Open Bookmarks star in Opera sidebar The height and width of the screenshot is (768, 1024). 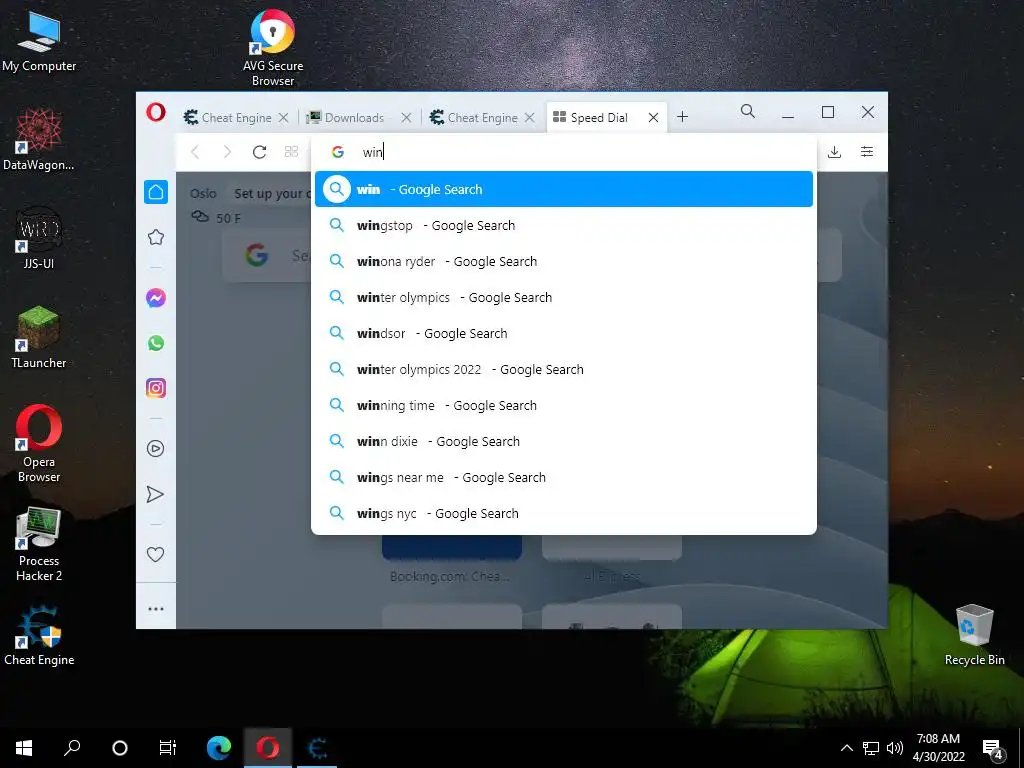tap(155, 237)
